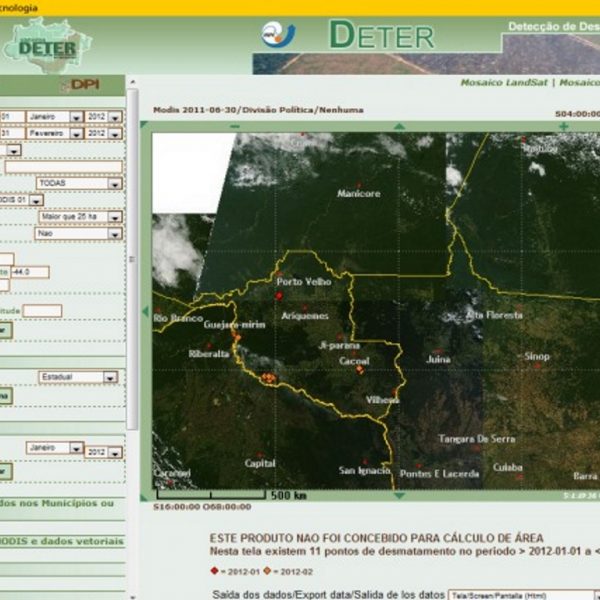Open the Tela/Screen/Pantalla export format dropdown
Image resolution: width=600 pixels, height=600 pixels.
click(520, 594)
